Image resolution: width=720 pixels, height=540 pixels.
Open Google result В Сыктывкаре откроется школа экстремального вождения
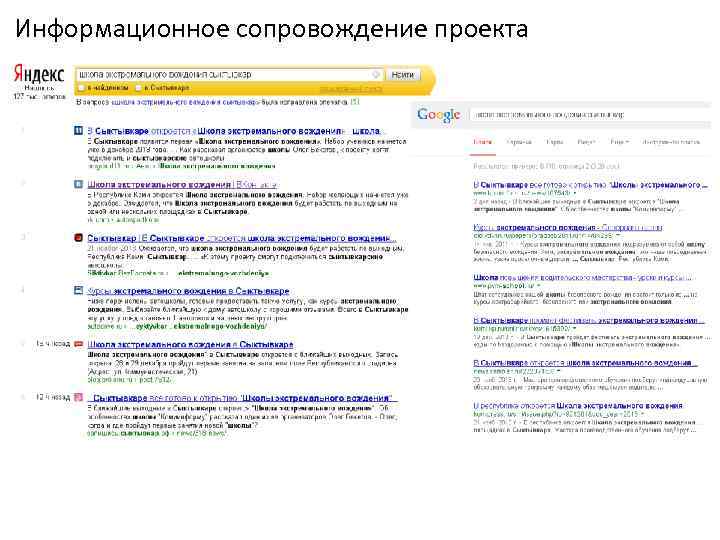[x=585, y=362]
